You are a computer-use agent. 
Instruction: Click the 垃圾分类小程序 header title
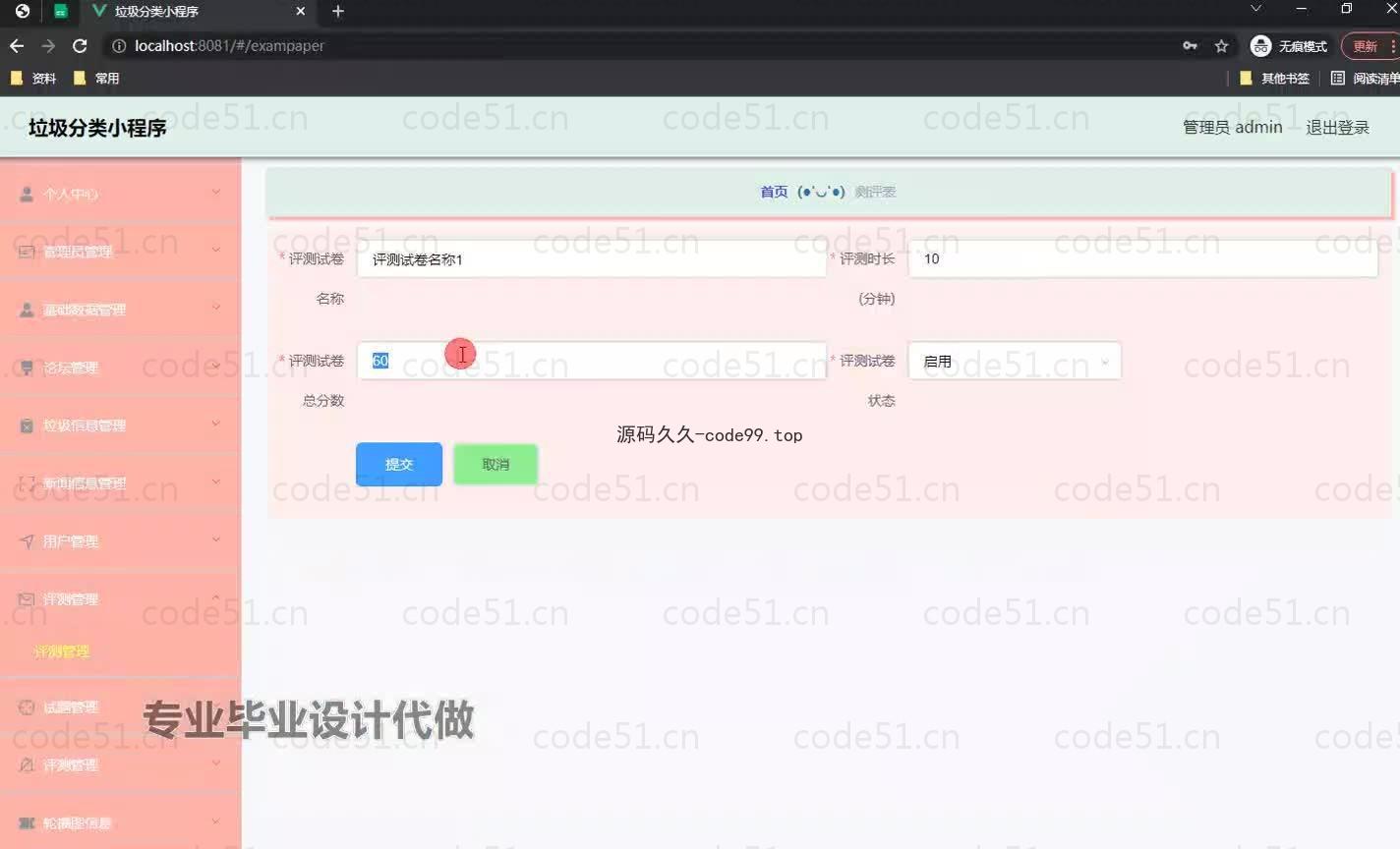point(97,128)
